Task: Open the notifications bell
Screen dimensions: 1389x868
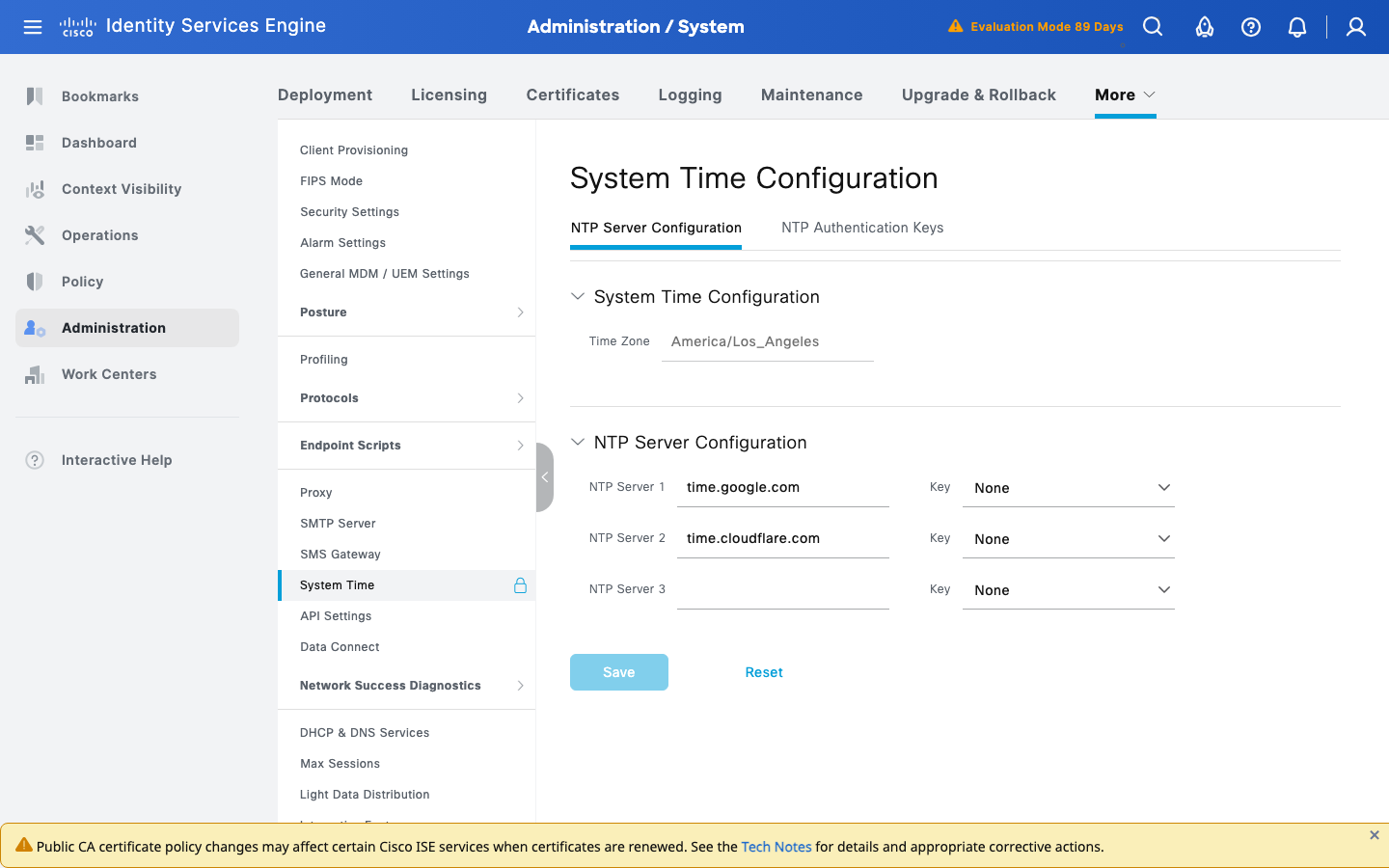Action: point(1297,27)
